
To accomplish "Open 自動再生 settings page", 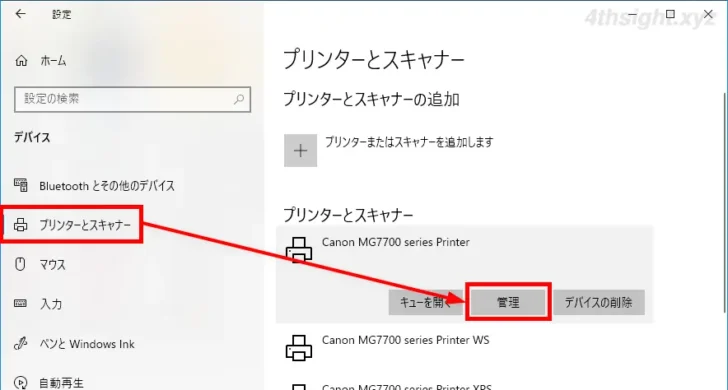I will click(61, 384).
